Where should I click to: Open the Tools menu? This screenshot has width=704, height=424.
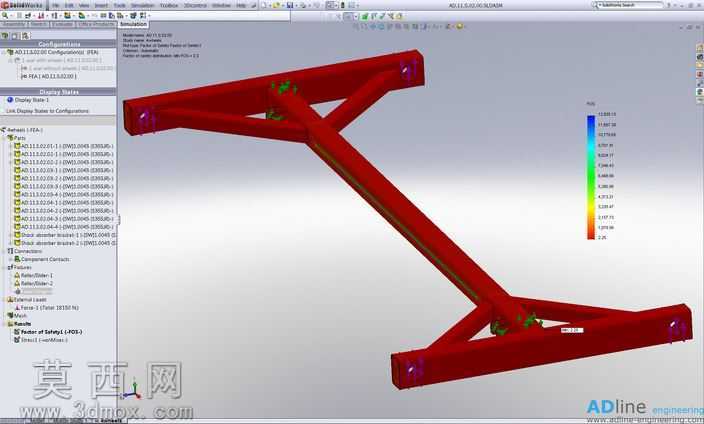119,5
